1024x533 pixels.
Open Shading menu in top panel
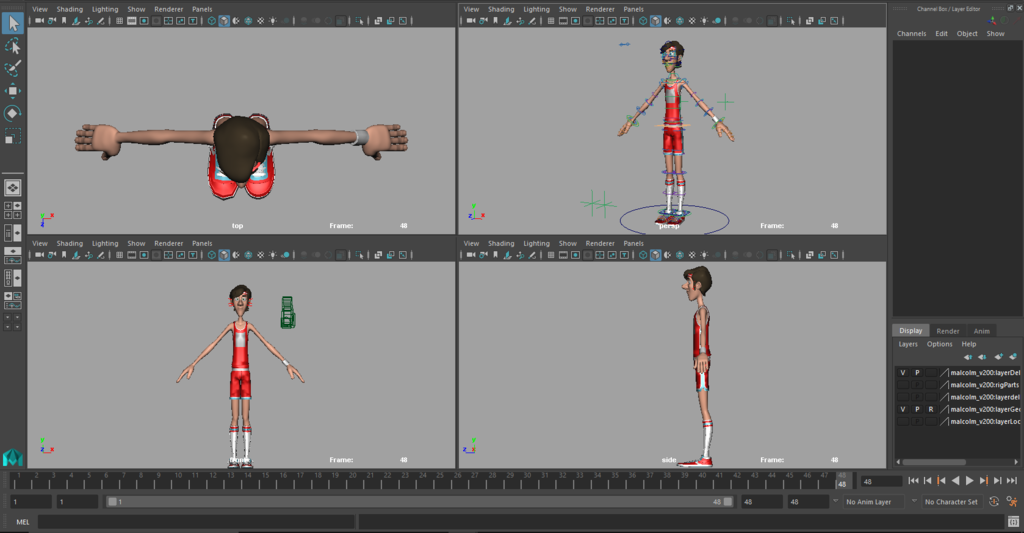[69, 9]
